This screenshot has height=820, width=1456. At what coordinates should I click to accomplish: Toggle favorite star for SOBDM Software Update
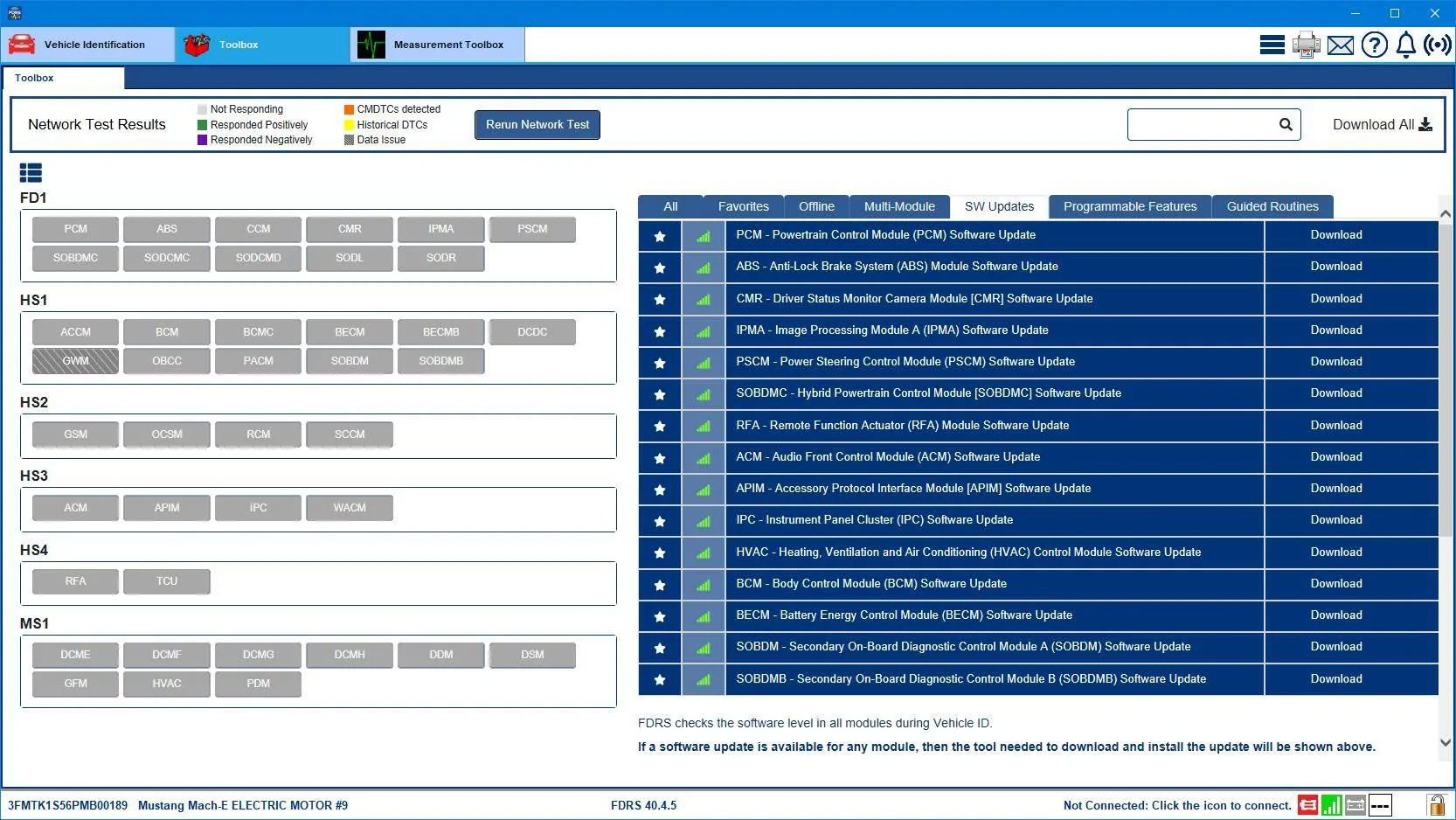tap(660, 648)
